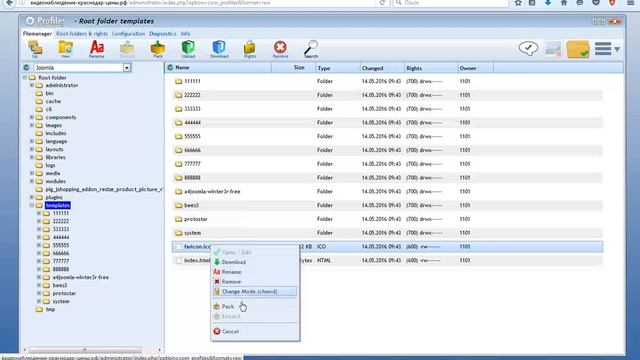Expand the libraries folder in tree
Screen dimensions: 640x360
click(x=32, y=157)
